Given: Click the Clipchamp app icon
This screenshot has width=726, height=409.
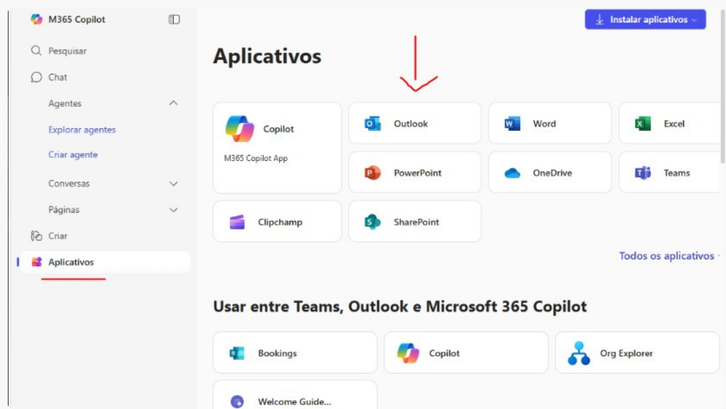Looking at the screenshot, I should click(x=237, y=222).
